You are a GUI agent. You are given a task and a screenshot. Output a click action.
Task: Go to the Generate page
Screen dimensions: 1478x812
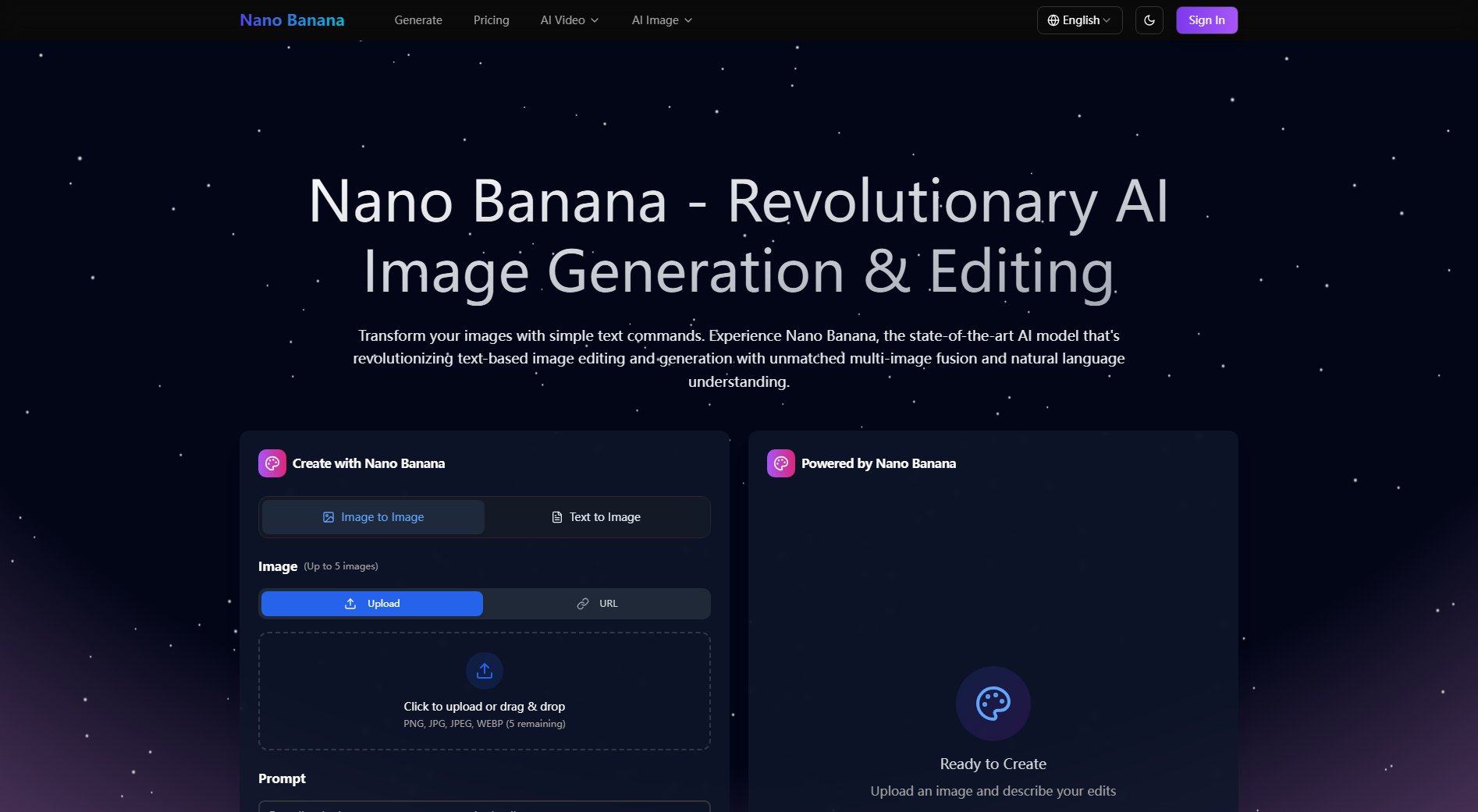418,20
